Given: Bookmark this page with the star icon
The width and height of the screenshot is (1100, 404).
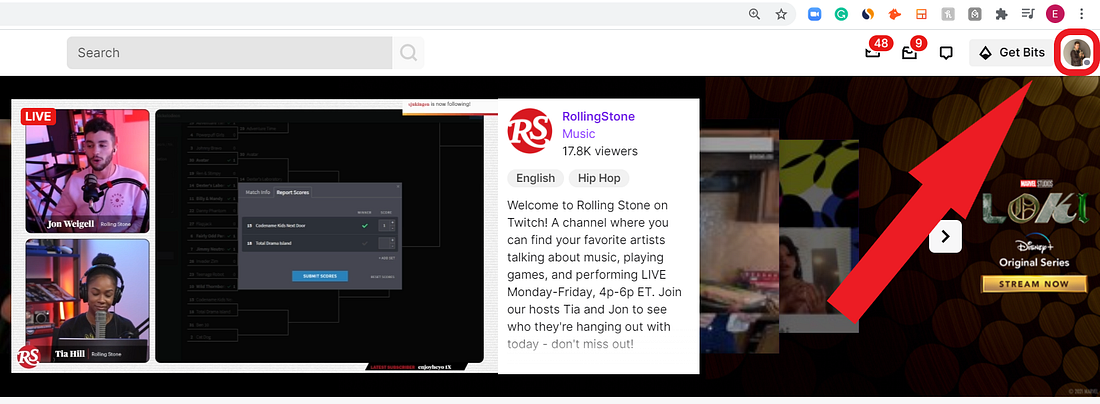Looking at the screenshot, I should coord(782,14).
